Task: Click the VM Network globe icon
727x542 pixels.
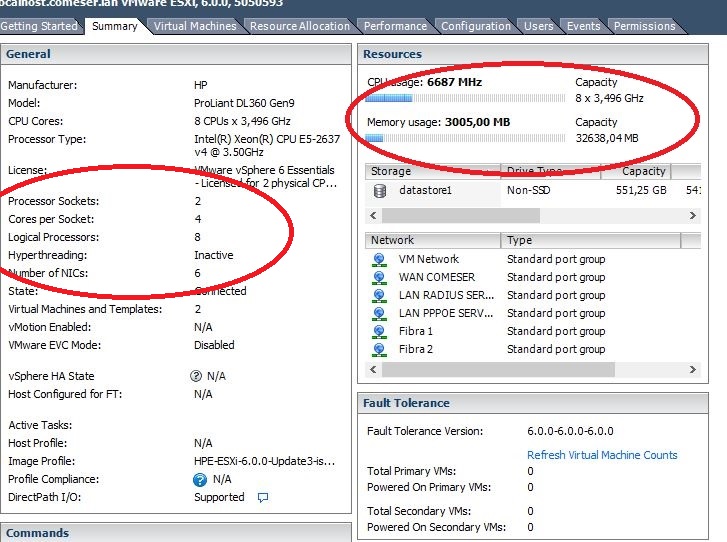Action: point(379,260)
